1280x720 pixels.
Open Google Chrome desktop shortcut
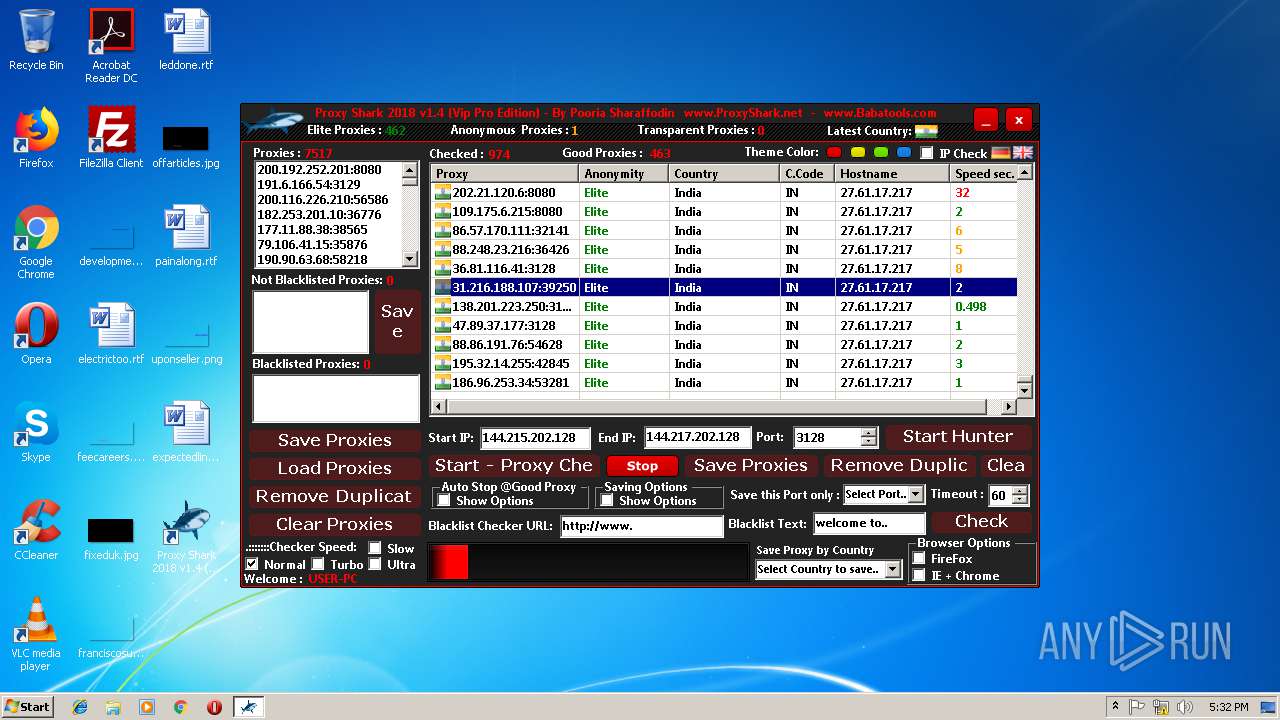(36, 242)
